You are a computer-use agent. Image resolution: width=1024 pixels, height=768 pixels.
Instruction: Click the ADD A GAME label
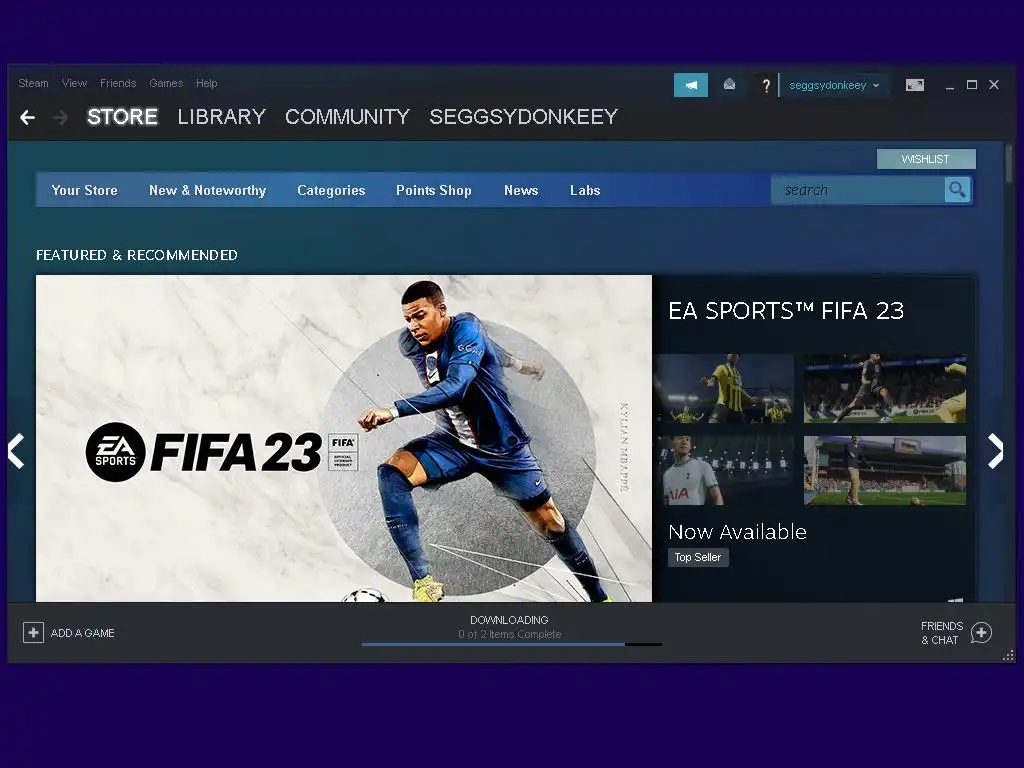82,633
